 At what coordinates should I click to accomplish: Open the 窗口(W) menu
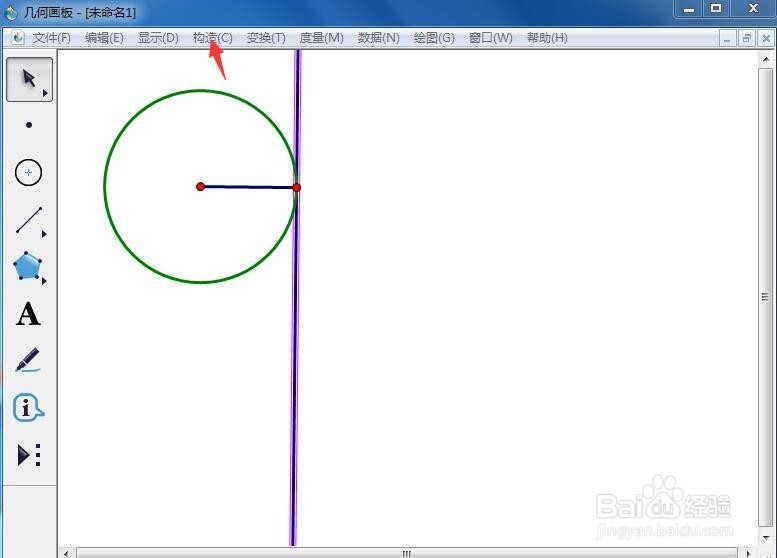click(x=491, y=38)
